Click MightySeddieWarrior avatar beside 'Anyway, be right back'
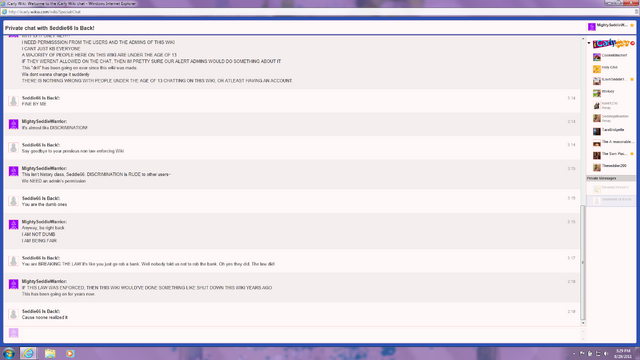Image resolution: width=640 pixels, height=360 pixels. point(13,224)
